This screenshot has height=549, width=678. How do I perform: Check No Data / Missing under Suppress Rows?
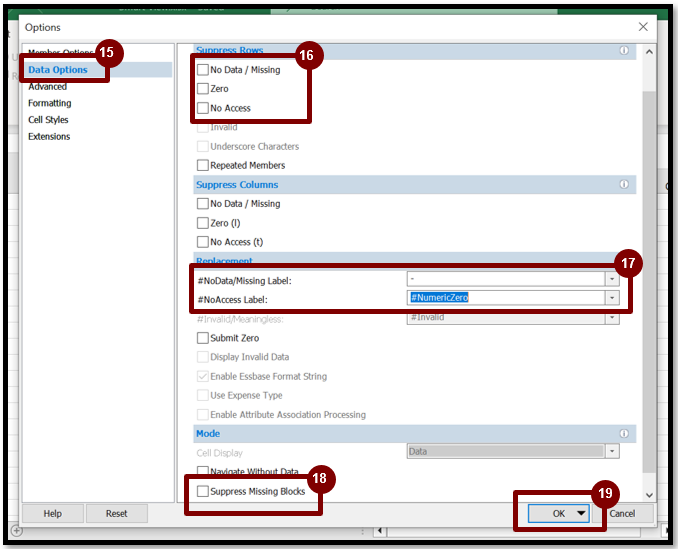202,70
